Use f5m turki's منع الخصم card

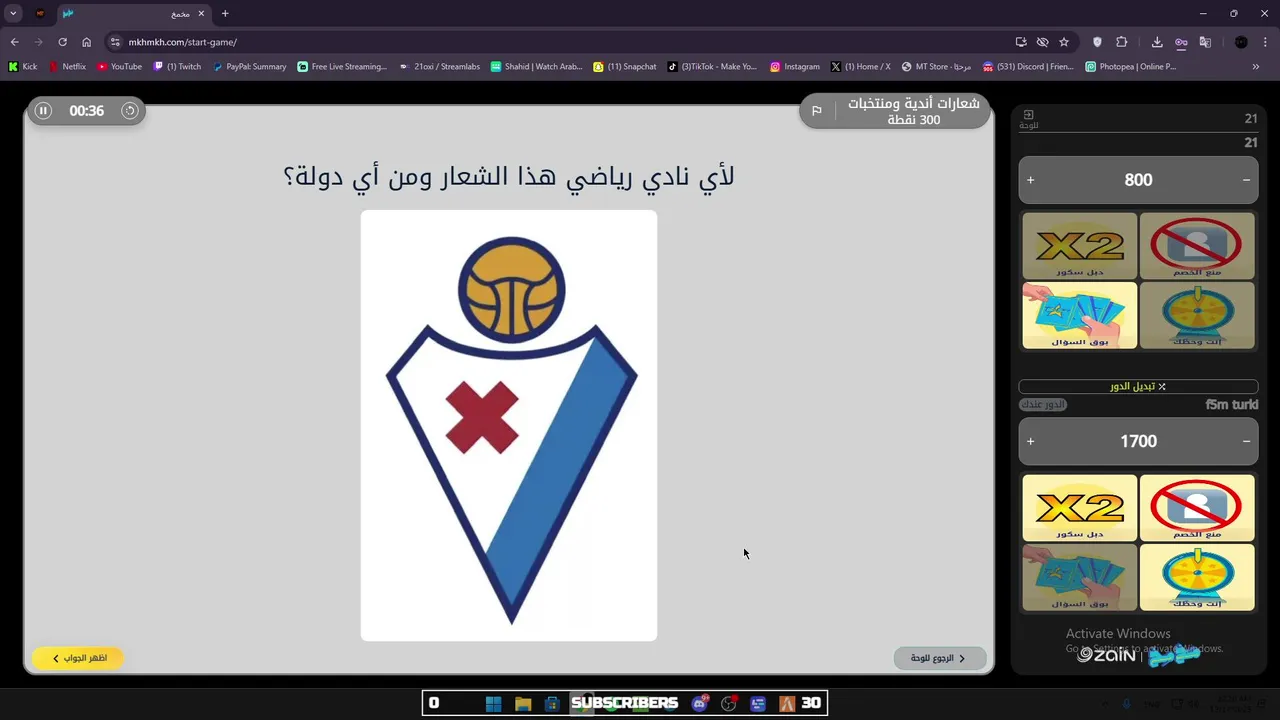click(x=1196, y=508)
